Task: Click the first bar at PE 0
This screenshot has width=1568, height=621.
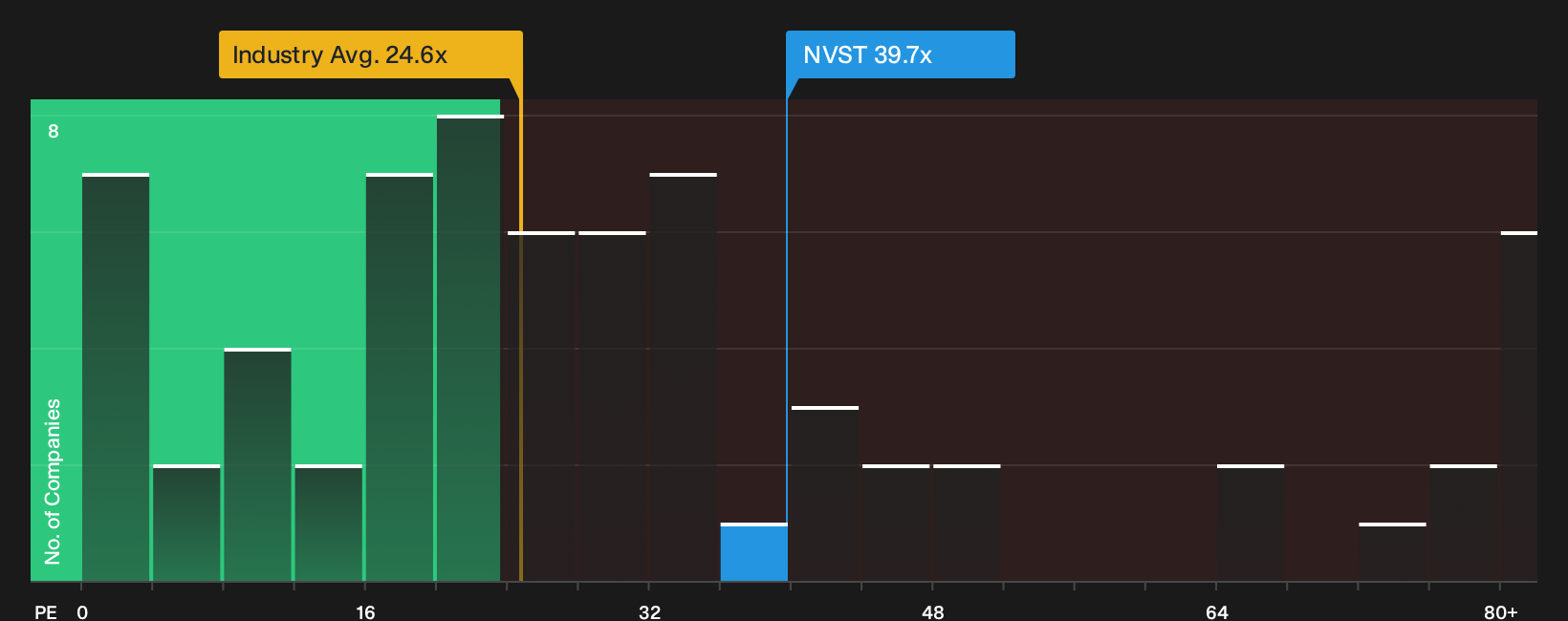Action: click(x=115, y=377)
